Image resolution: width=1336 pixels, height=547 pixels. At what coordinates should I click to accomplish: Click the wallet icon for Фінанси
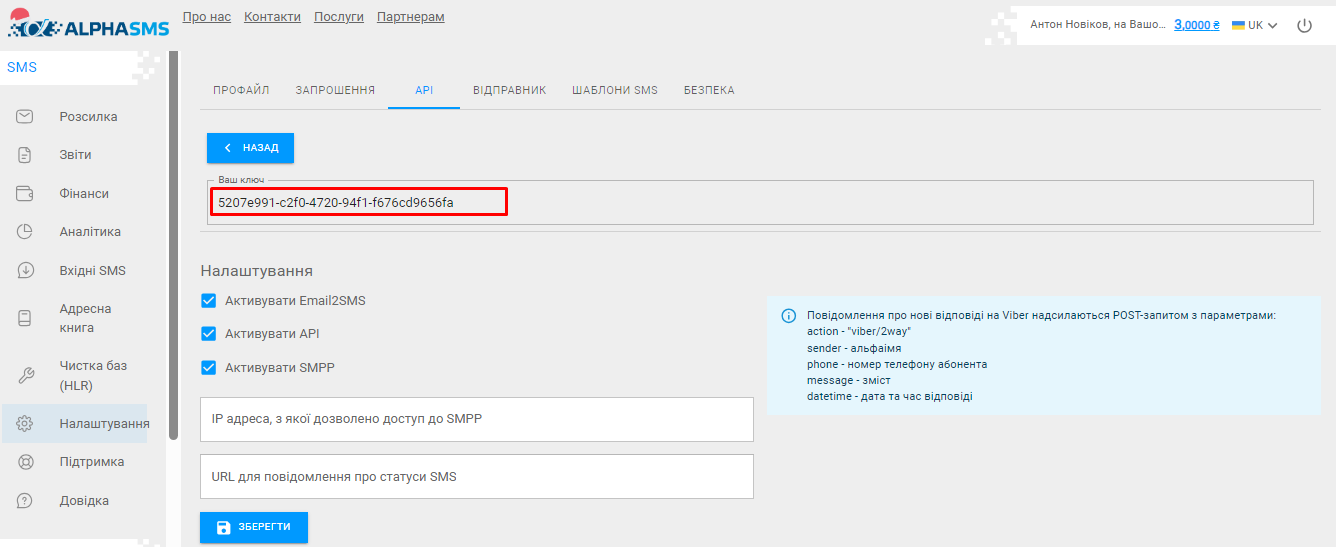tap(26, 194)
